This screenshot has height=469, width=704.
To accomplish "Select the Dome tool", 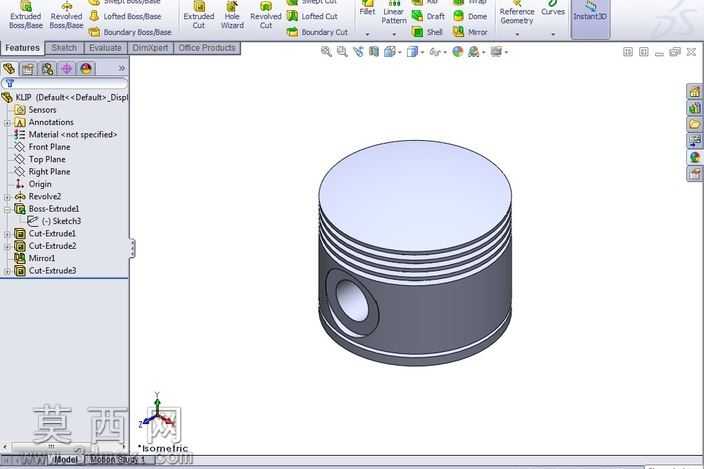I will [x=470, y=16].
